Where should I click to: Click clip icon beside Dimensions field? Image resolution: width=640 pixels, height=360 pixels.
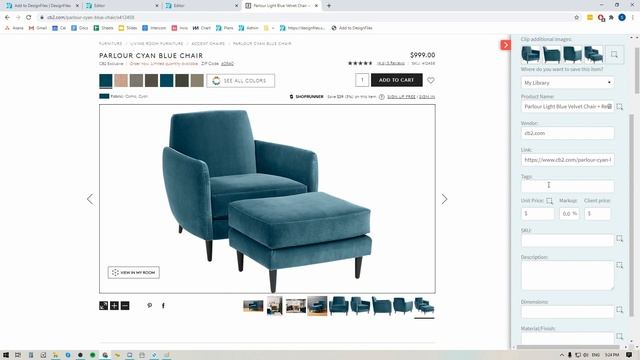(620, 310)
